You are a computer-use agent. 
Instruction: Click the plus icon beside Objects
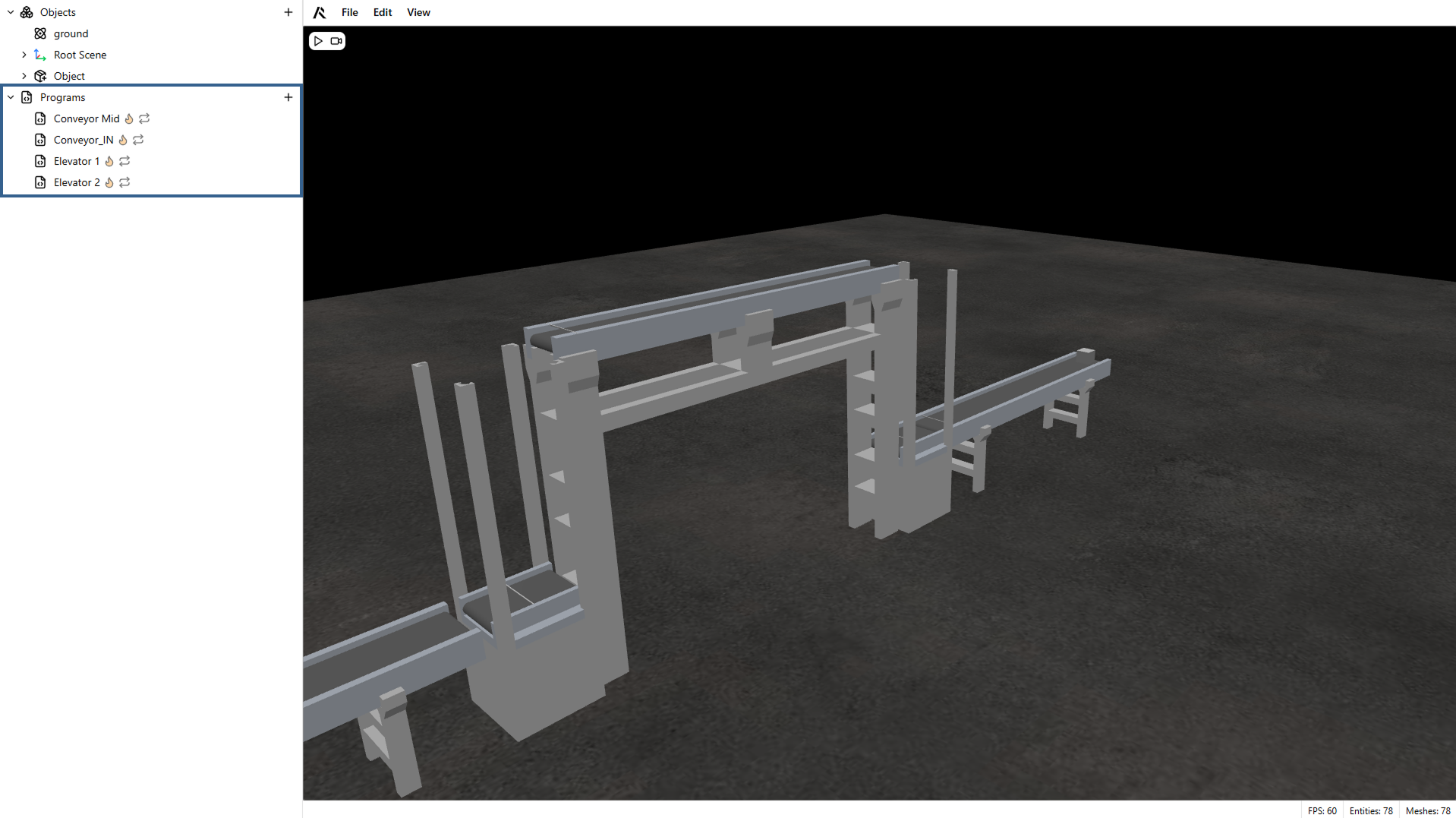click(x=288, y=12)
